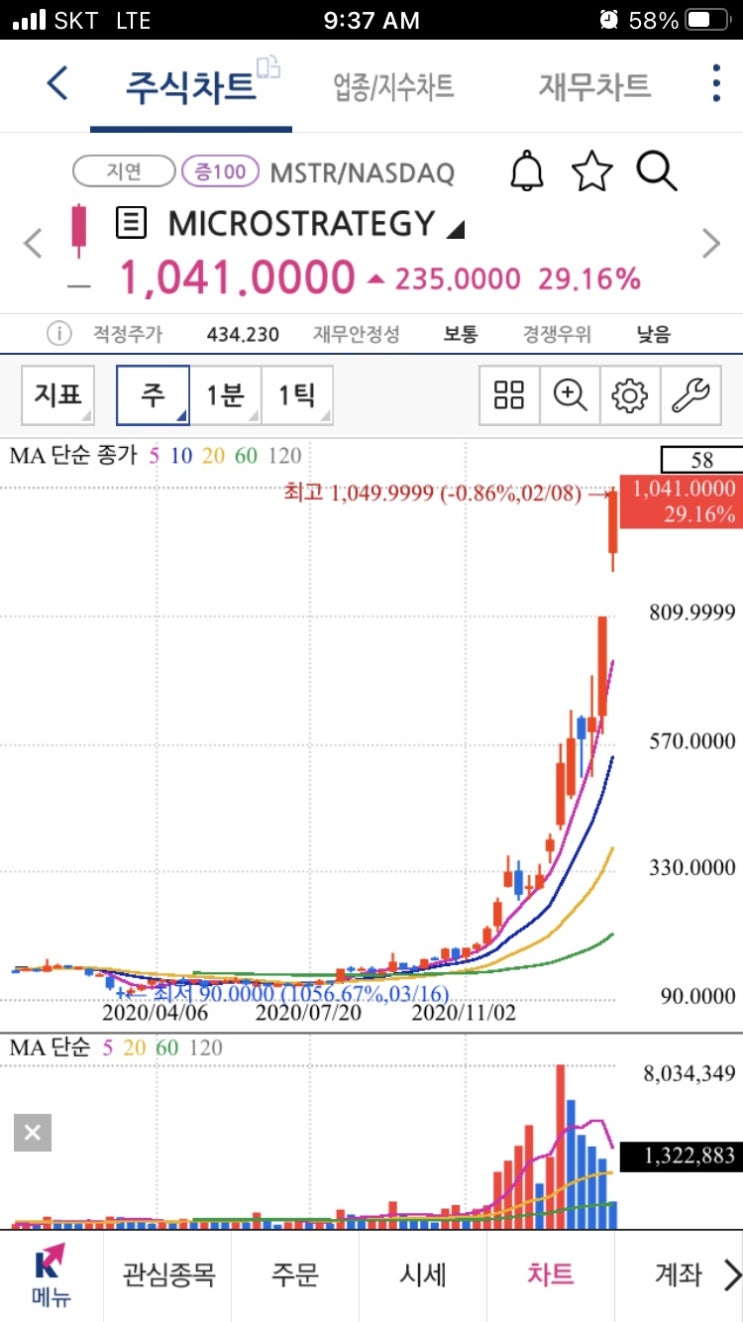Screen dimensions: 743x1322
Task: Open the 1분 minute interval dropdown
Action: pos(225,396)
